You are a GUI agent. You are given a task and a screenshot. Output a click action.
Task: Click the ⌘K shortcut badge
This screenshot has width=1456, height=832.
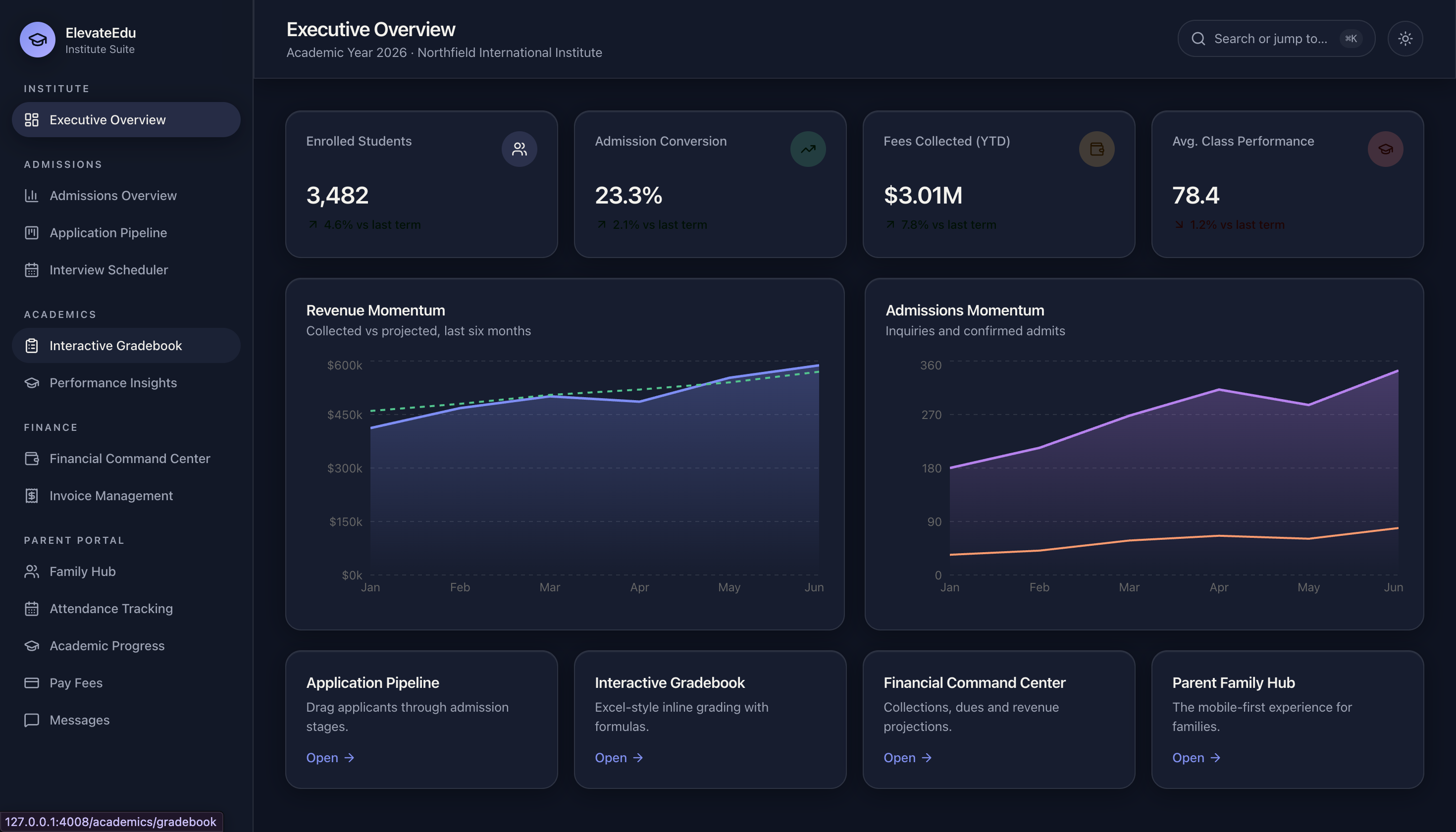click(x=1351, y=38)
